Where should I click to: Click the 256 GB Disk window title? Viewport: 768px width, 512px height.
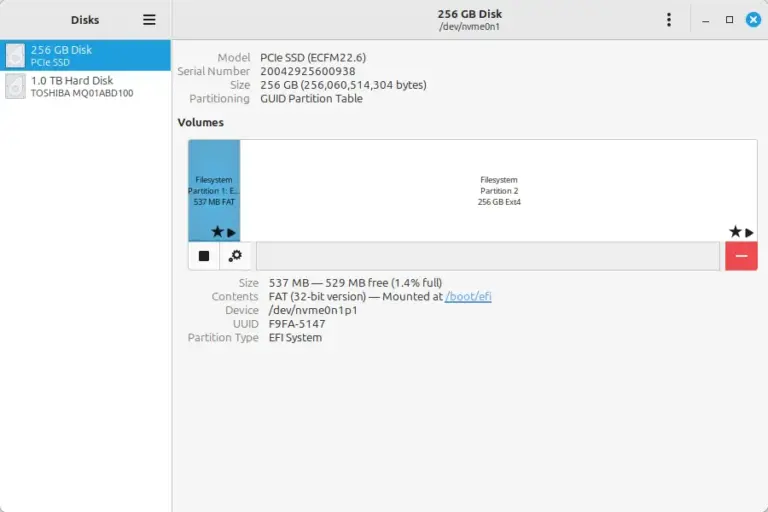pos(470,14)
